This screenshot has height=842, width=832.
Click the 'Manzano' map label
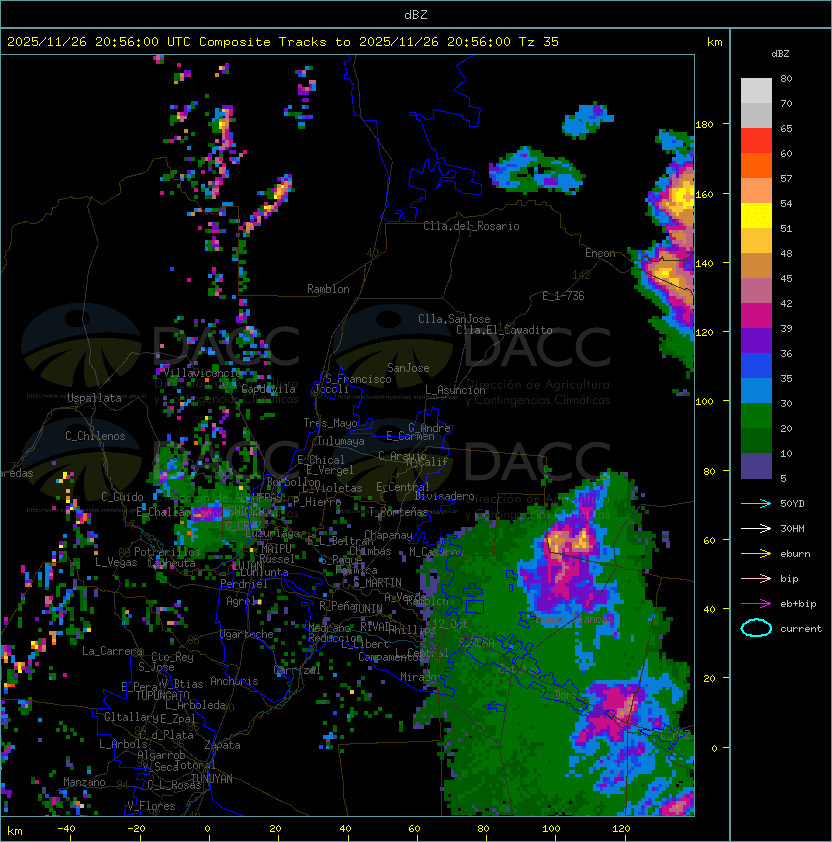[x=84, y=782]
